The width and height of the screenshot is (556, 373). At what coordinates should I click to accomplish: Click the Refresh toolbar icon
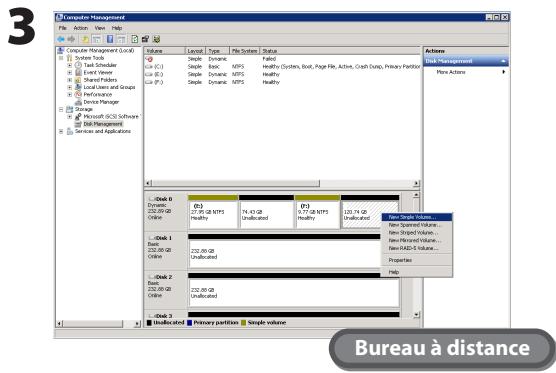134,39
